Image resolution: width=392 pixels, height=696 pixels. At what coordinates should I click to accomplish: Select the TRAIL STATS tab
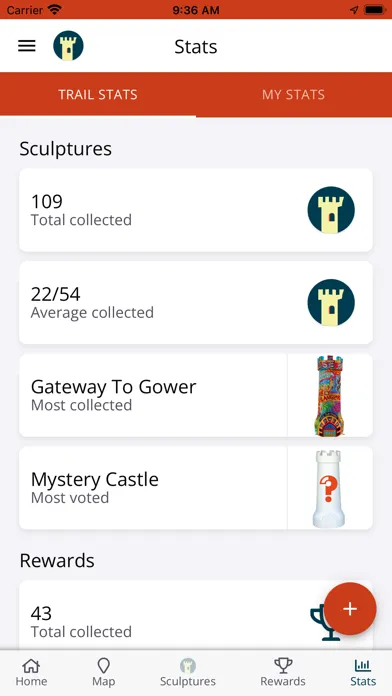click(x=98, y=95)
